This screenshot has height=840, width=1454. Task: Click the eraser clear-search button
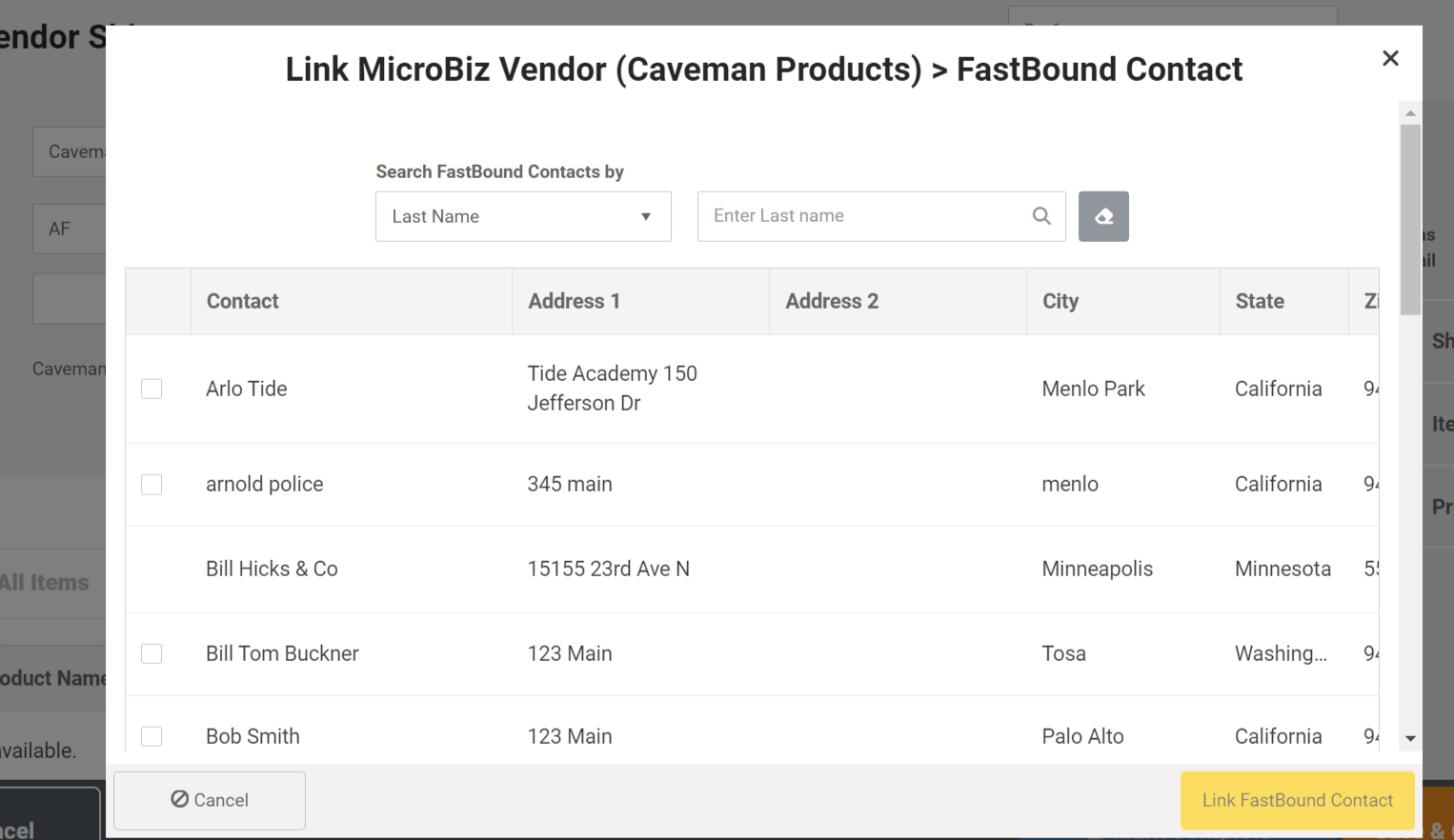(x=1103, y=216)
